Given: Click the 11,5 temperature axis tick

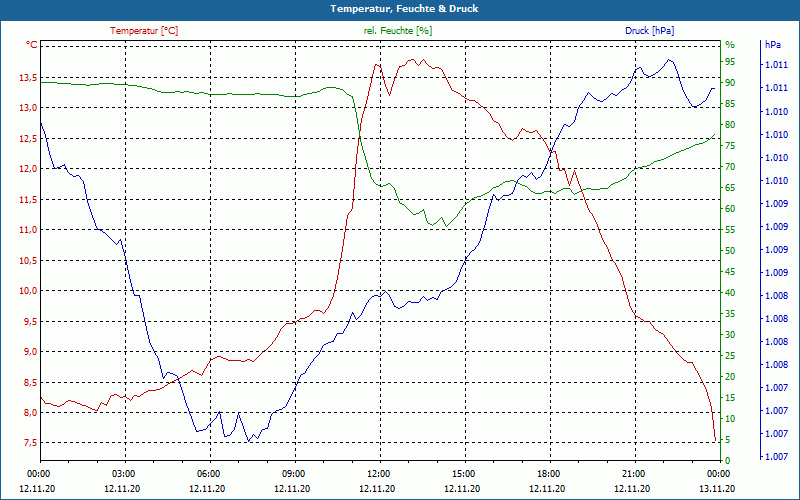Looking at the screenshot, I should [x=29, y=199].
